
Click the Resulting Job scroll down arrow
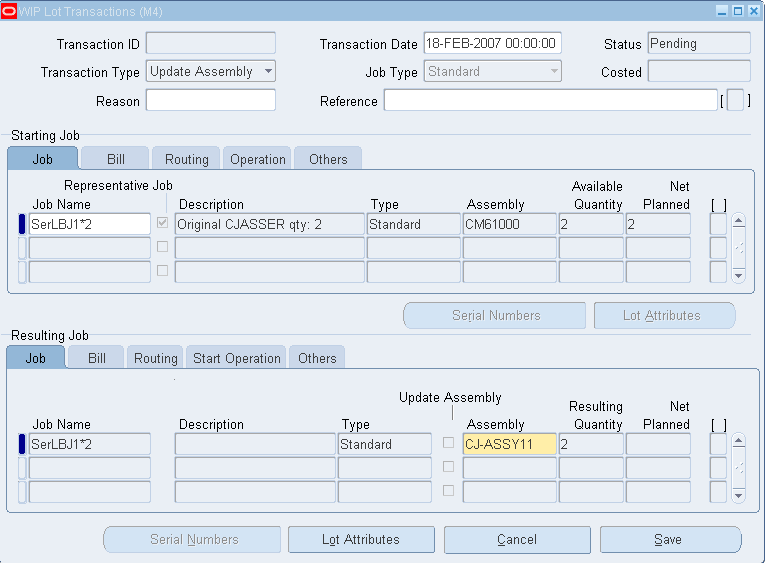[739, 496]
